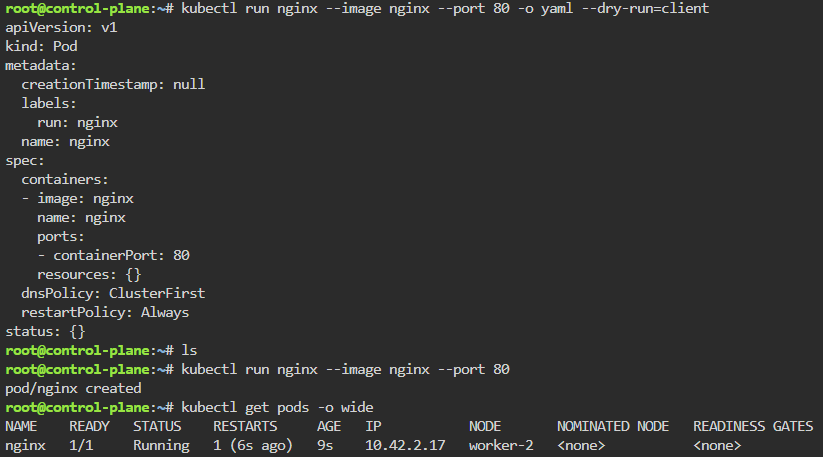Click the creationTimestamp: null line
823x457 pixels.
click(x=113, y=84)
